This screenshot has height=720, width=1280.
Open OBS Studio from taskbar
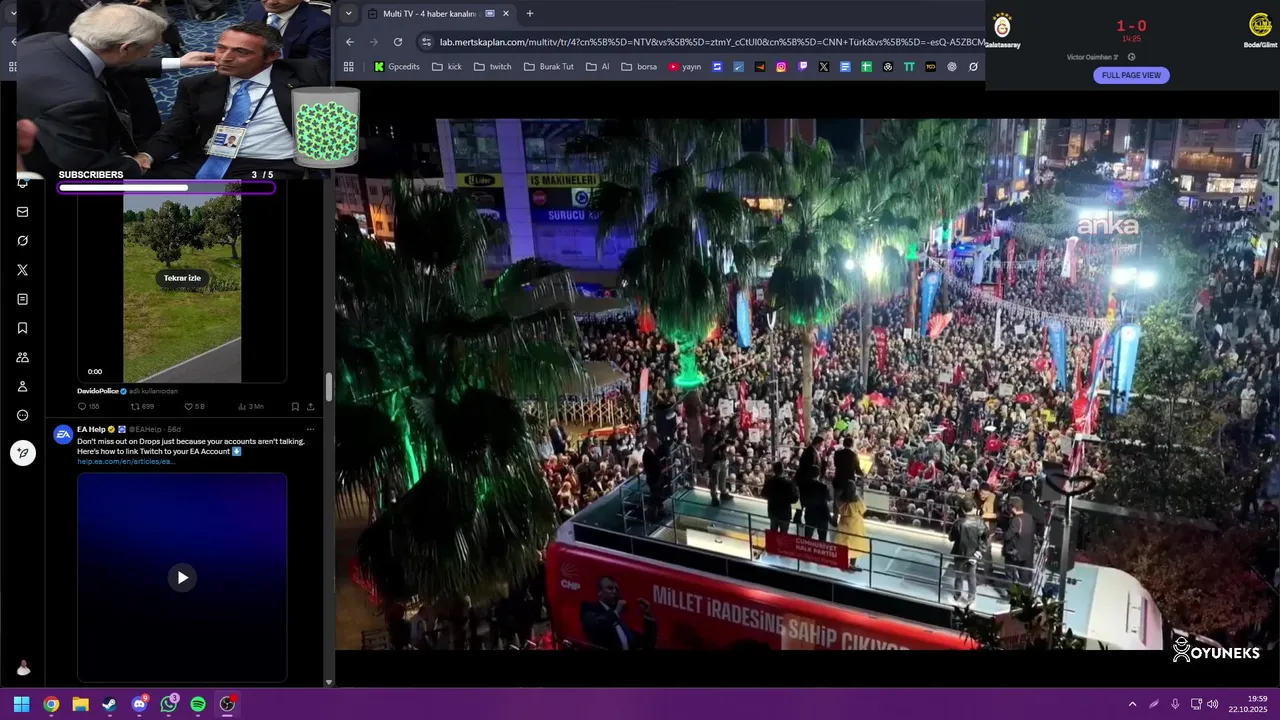pos(227,704)
